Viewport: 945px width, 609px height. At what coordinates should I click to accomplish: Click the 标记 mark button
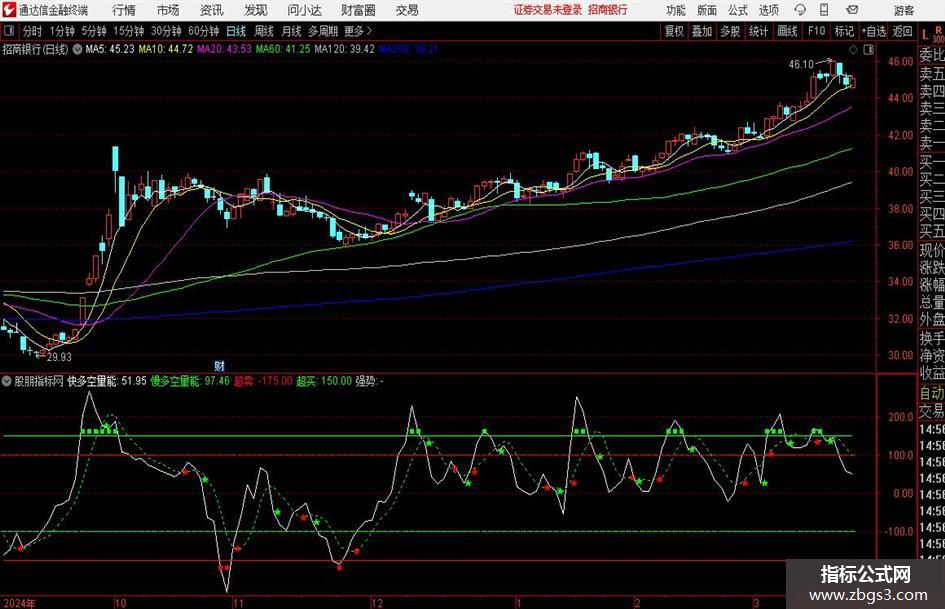coord(844,31)
